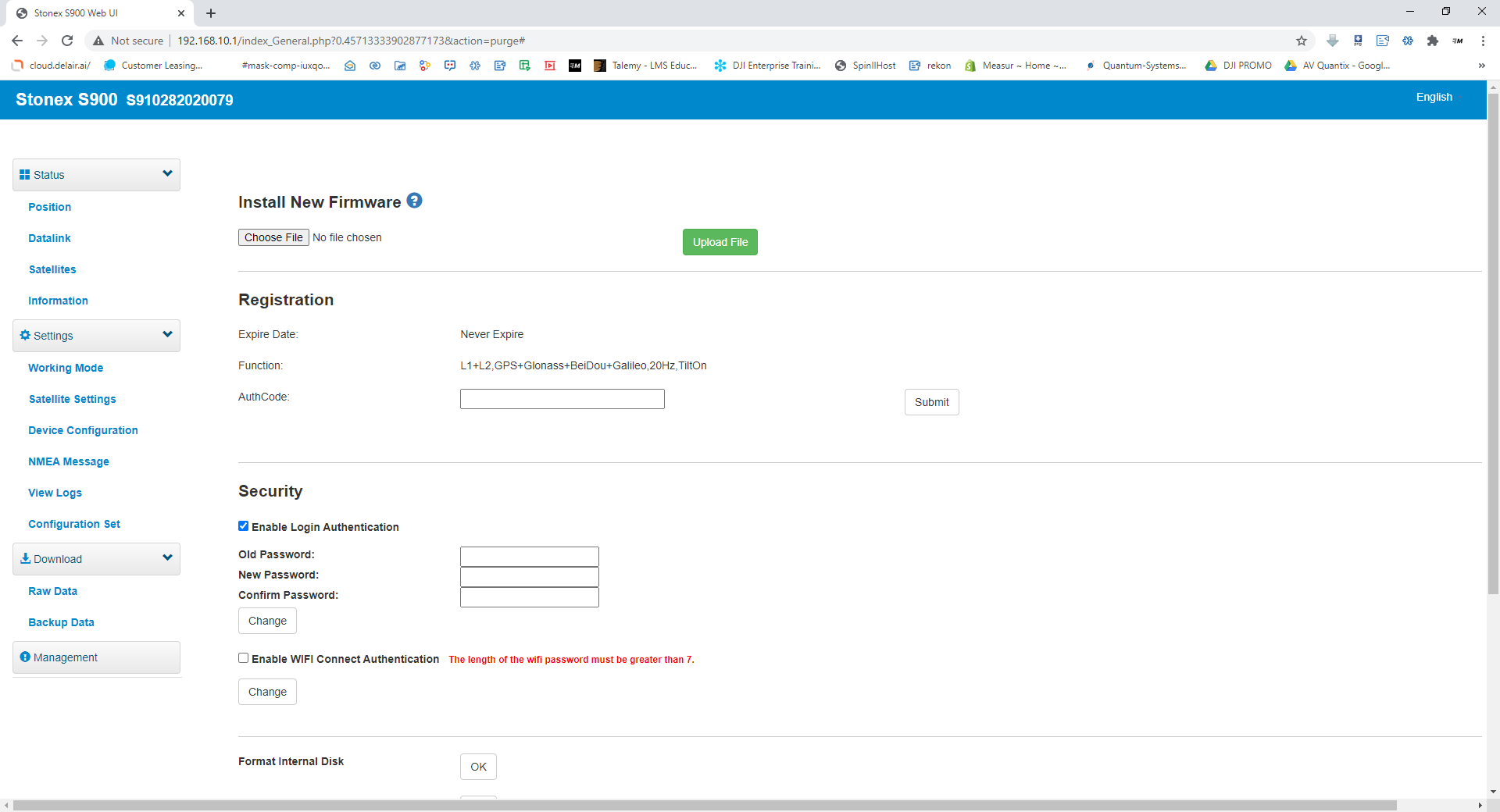Open the DJI Enterprise Training bookmark
1500x812 pixels.
pyautogui.click(x=768, y=66)
